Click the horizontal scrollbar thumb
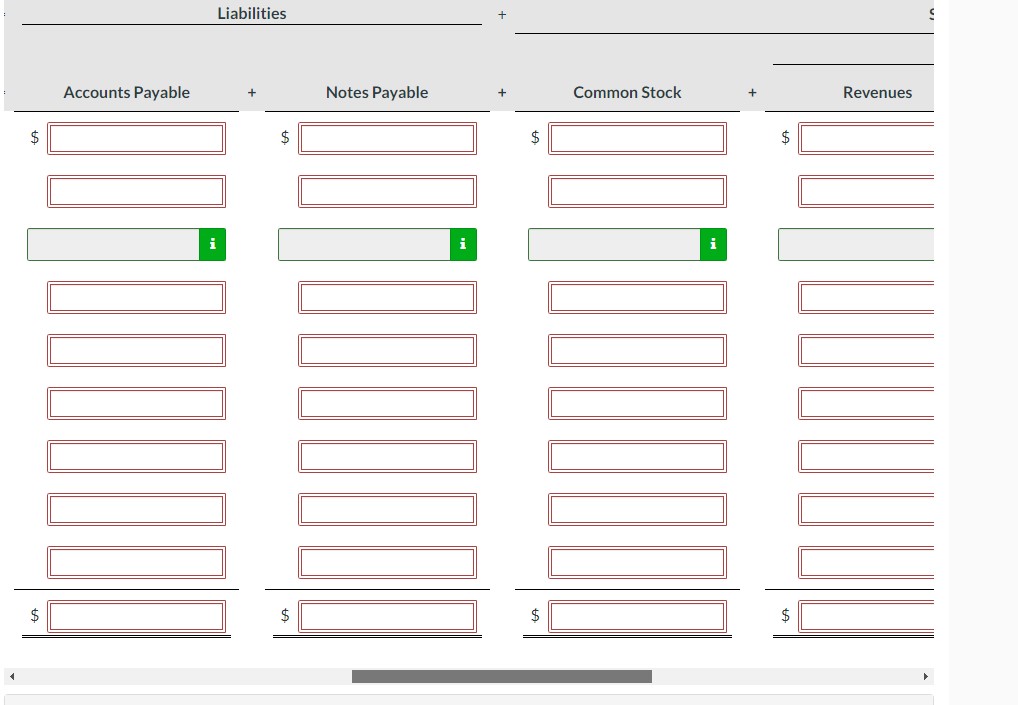Image resolution: width=1018 pixels, height=705 pixels. tap(502, 676)
